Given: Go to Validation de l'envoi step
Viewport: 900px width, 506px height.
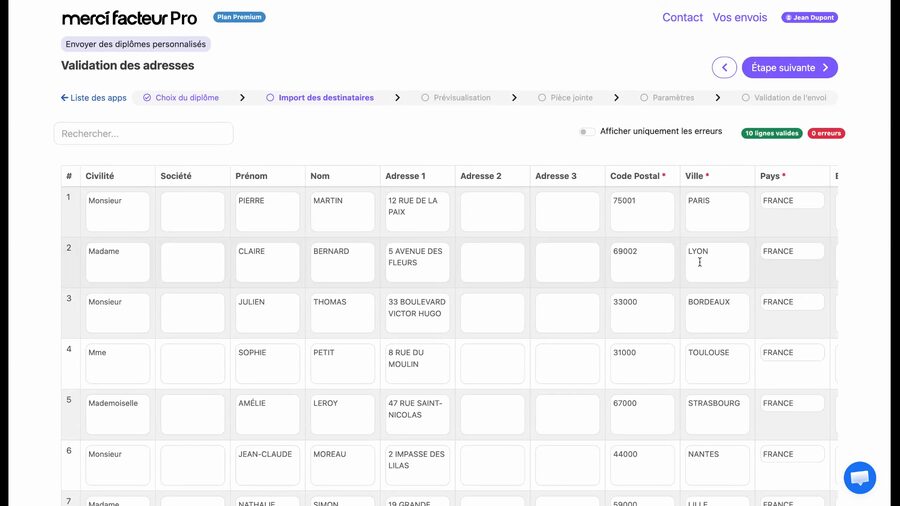Looking at the screenshot, I should coord(784,98).
